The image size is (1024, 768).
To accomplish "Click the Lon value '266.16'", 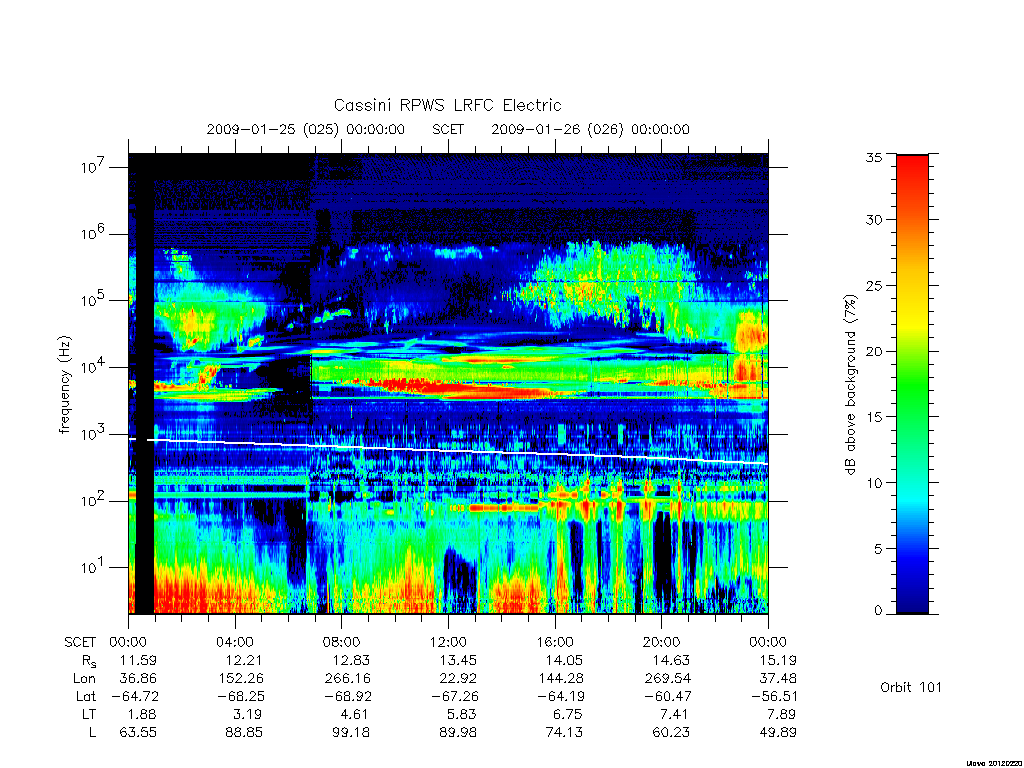I will (x=347, y=678).
